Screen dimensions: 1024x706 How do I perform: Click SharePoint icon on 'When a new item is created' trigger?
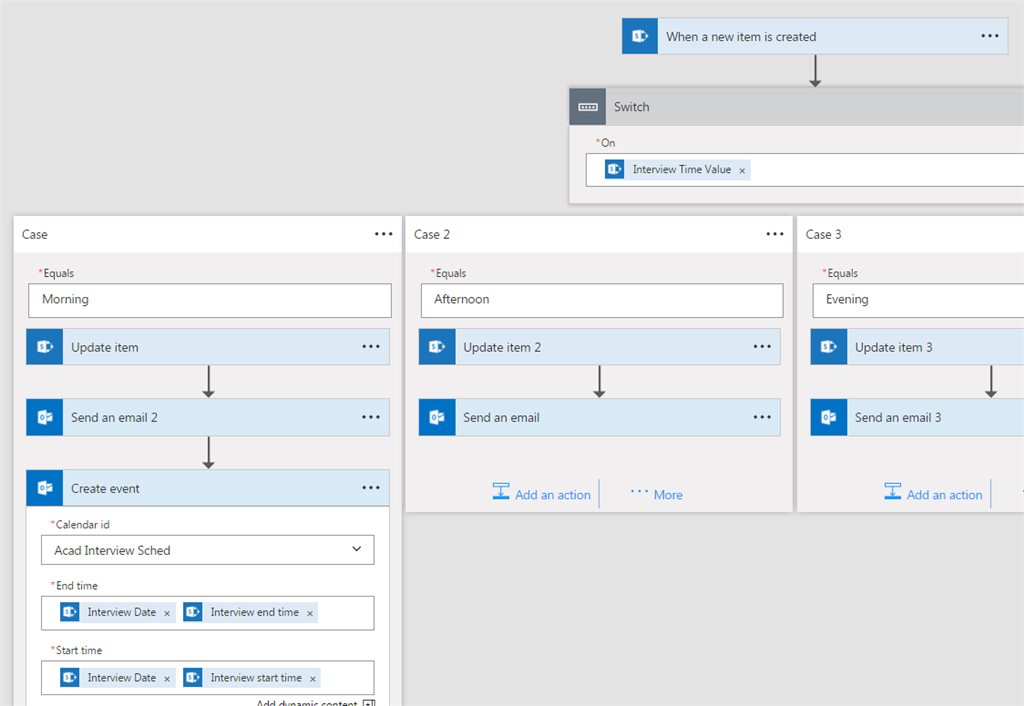coord(640,37)
